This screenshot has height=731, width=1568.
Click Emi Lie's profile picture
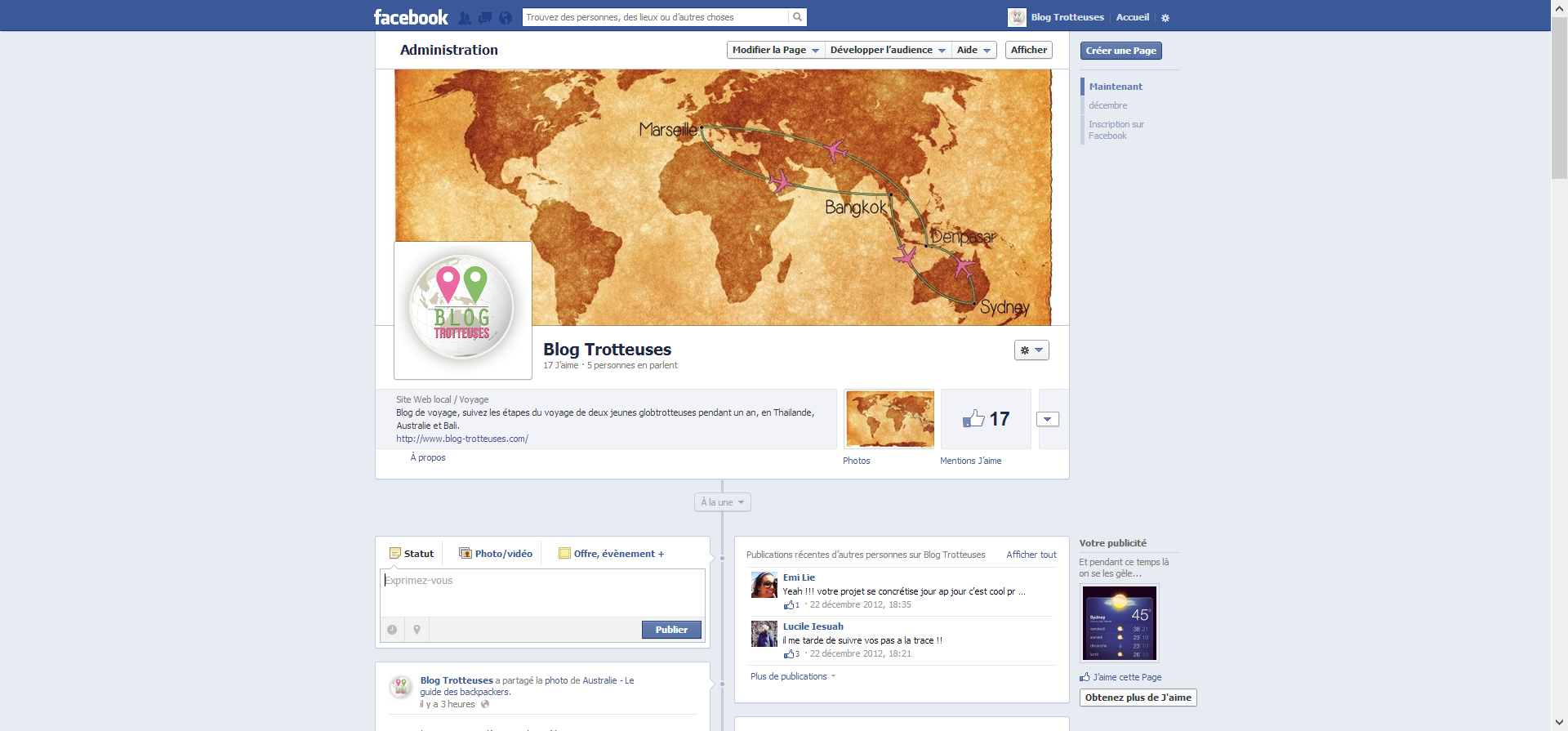click(764, 585)
